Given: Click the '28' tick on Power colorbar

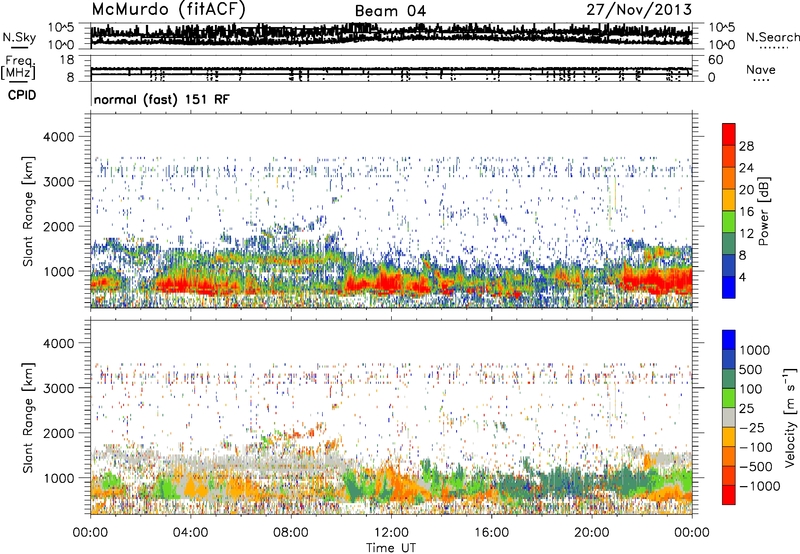Looking at the screenshot, I should click(x=746, y=146).
